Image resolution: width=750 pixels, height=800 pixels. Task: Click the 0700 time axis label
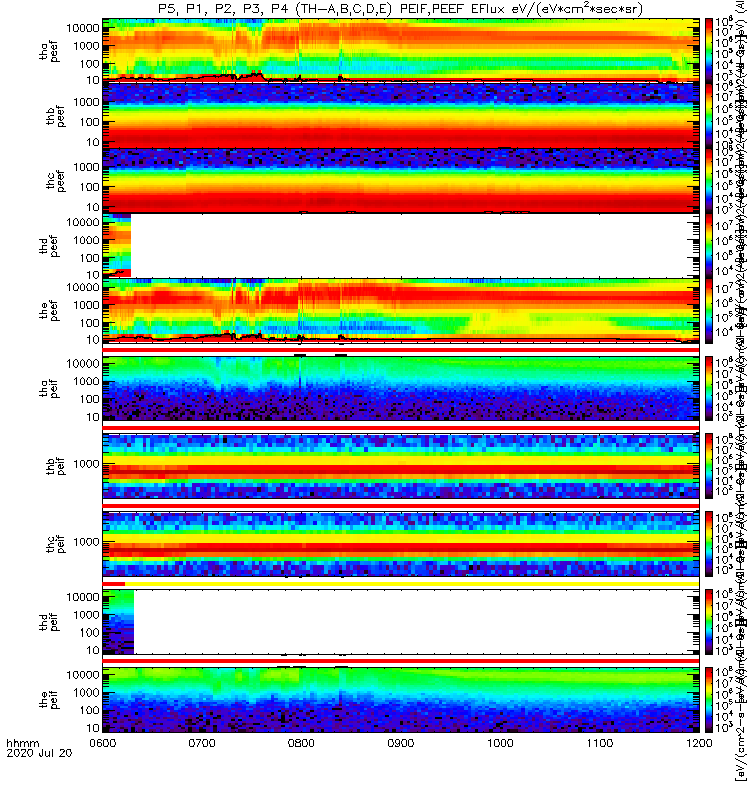click(x=202, y=743)
